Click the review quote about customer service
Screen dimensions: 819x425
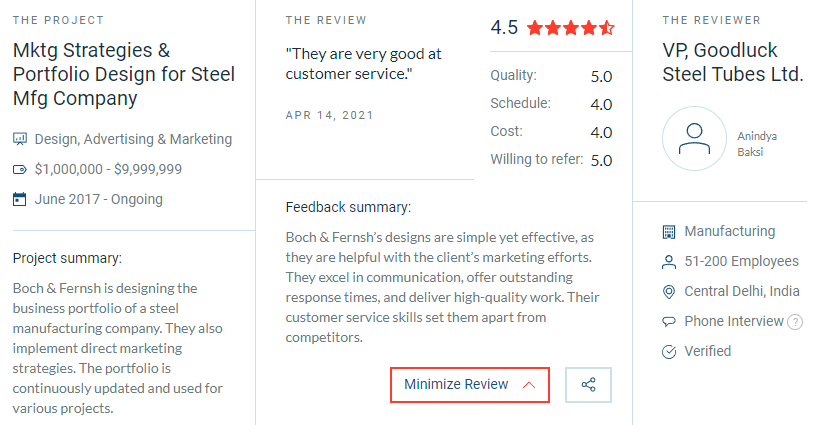click(364, 64)
